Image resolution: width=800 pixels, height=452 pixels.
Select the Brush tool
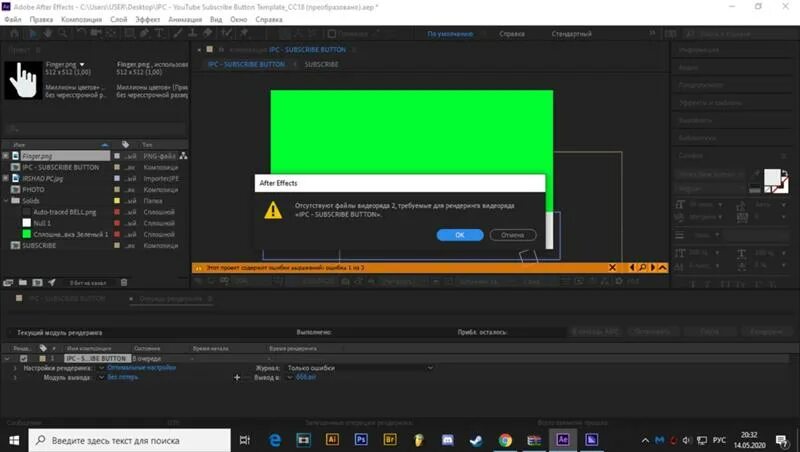[x=178, y=34]
